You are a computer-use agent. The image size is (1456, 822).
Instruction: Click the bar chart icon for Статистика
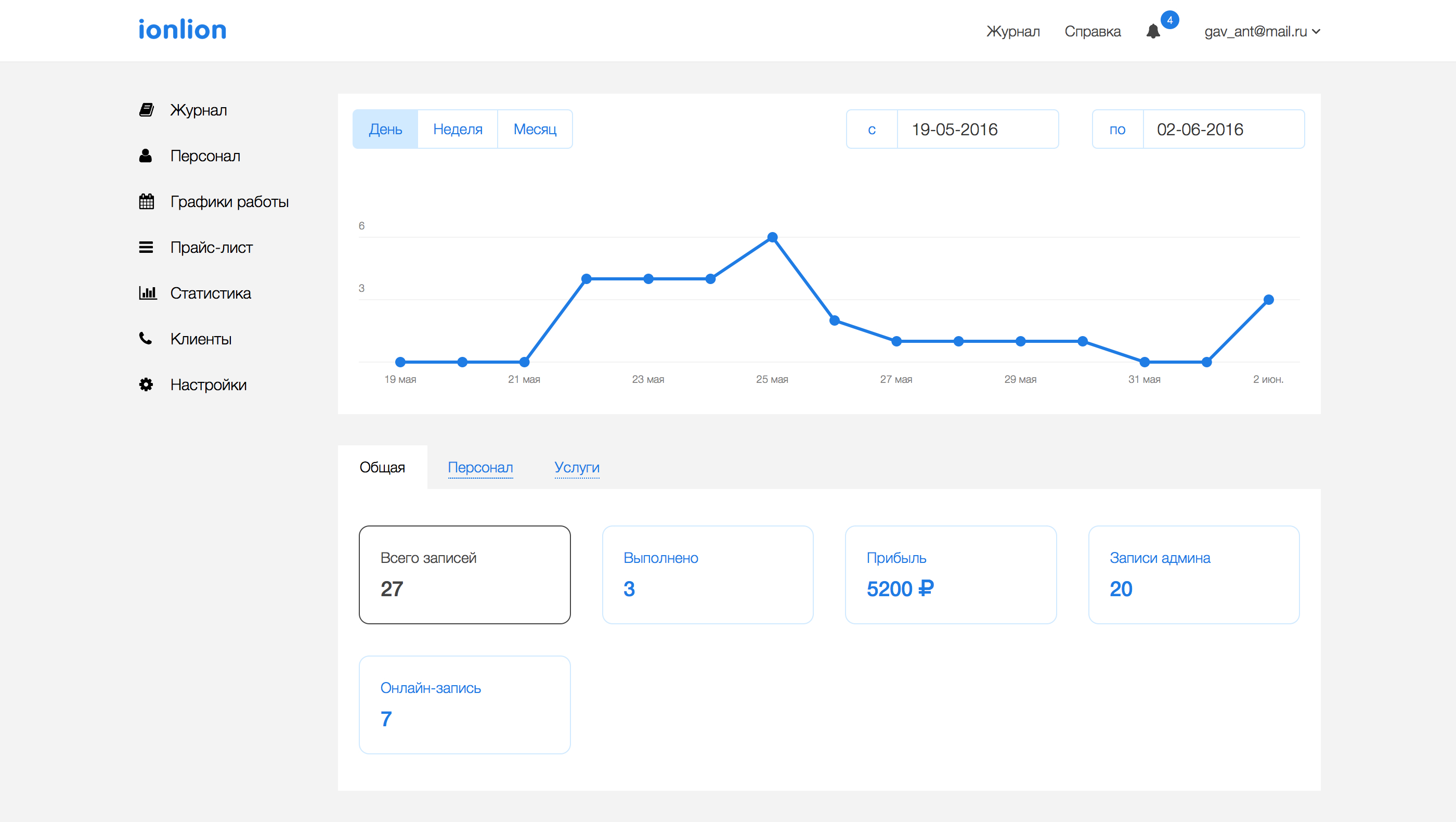click(147, 293)
